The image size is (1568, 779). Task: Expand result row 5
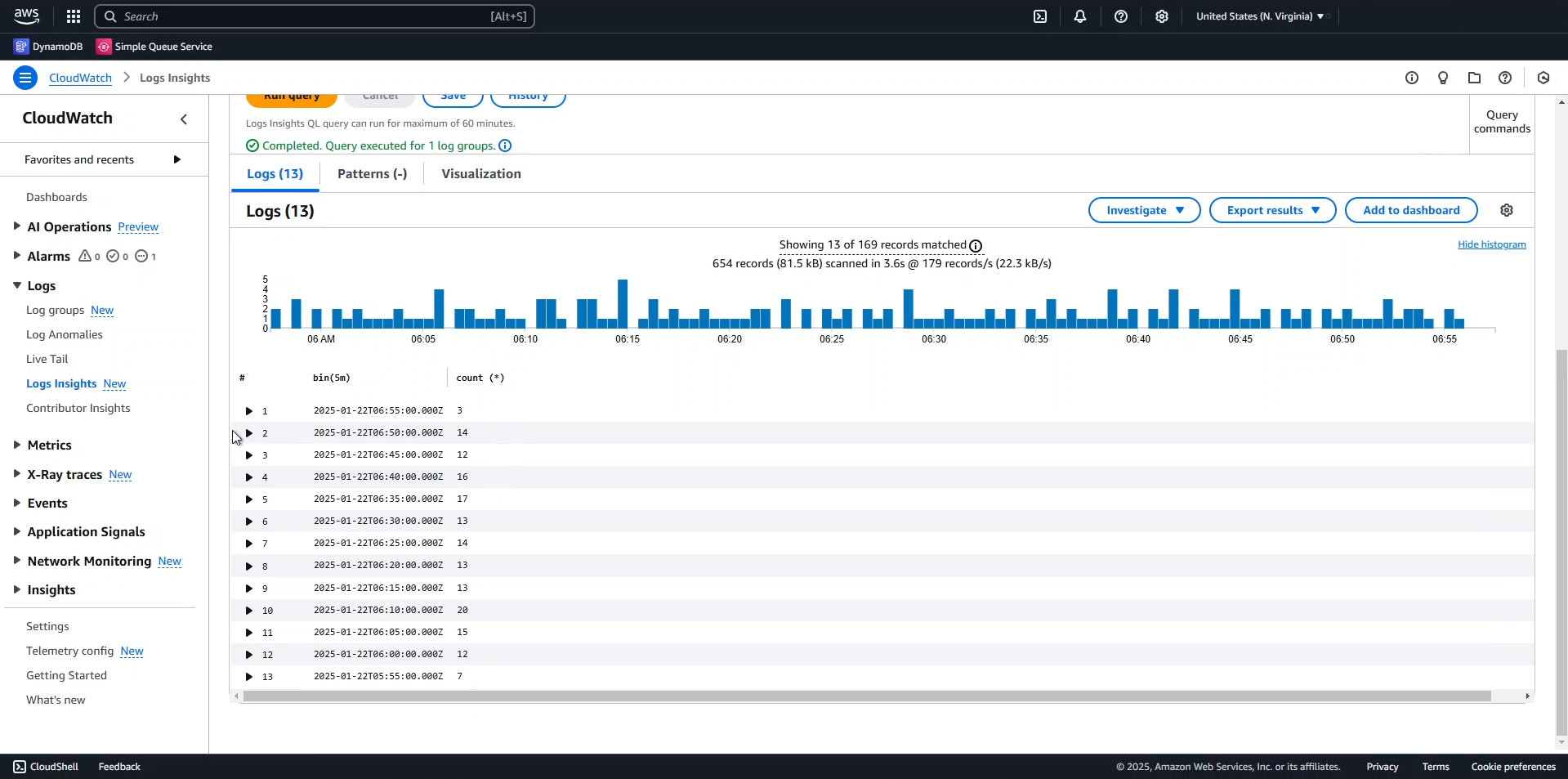249,499
